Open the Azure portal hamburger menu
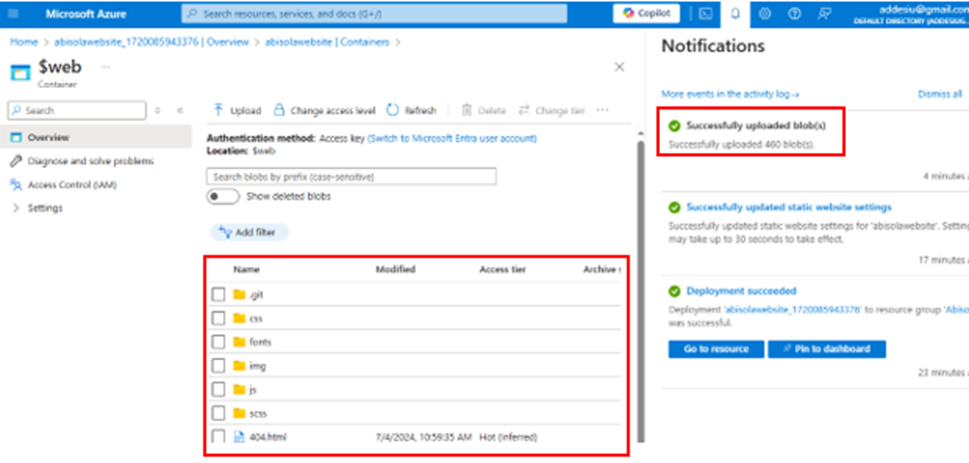This screenshot has height=463, width=969. [x=14, y=14]
